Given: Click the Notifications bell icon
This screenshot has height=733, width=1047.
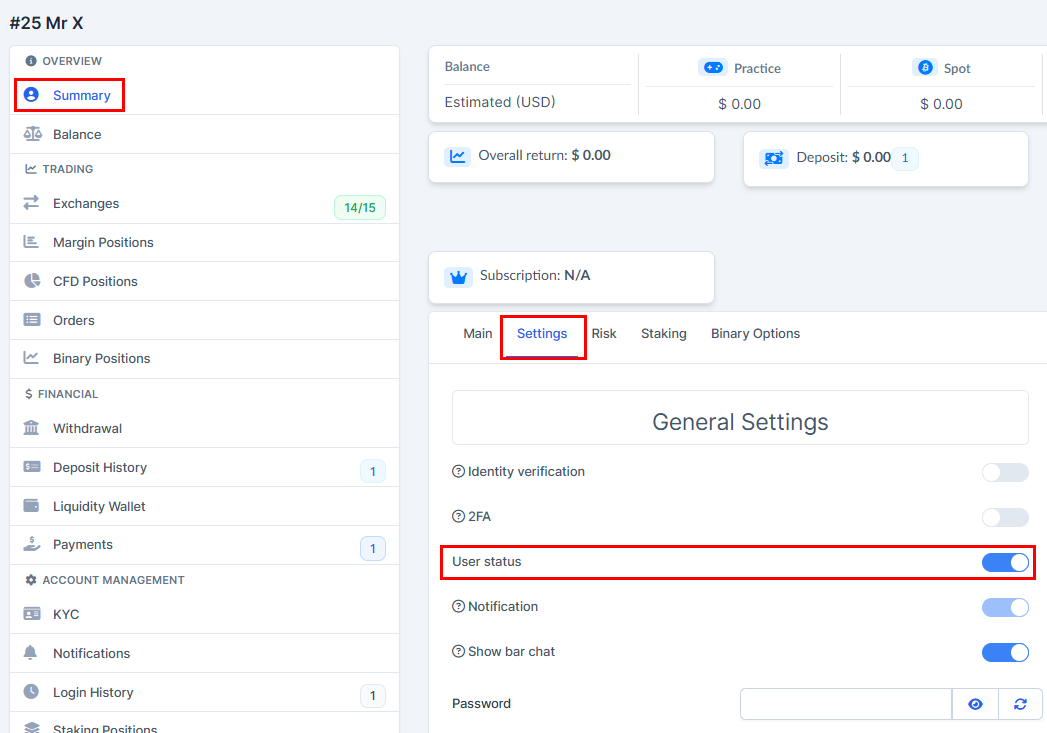Looking at the screenshot, I should (x=32, y=653).
